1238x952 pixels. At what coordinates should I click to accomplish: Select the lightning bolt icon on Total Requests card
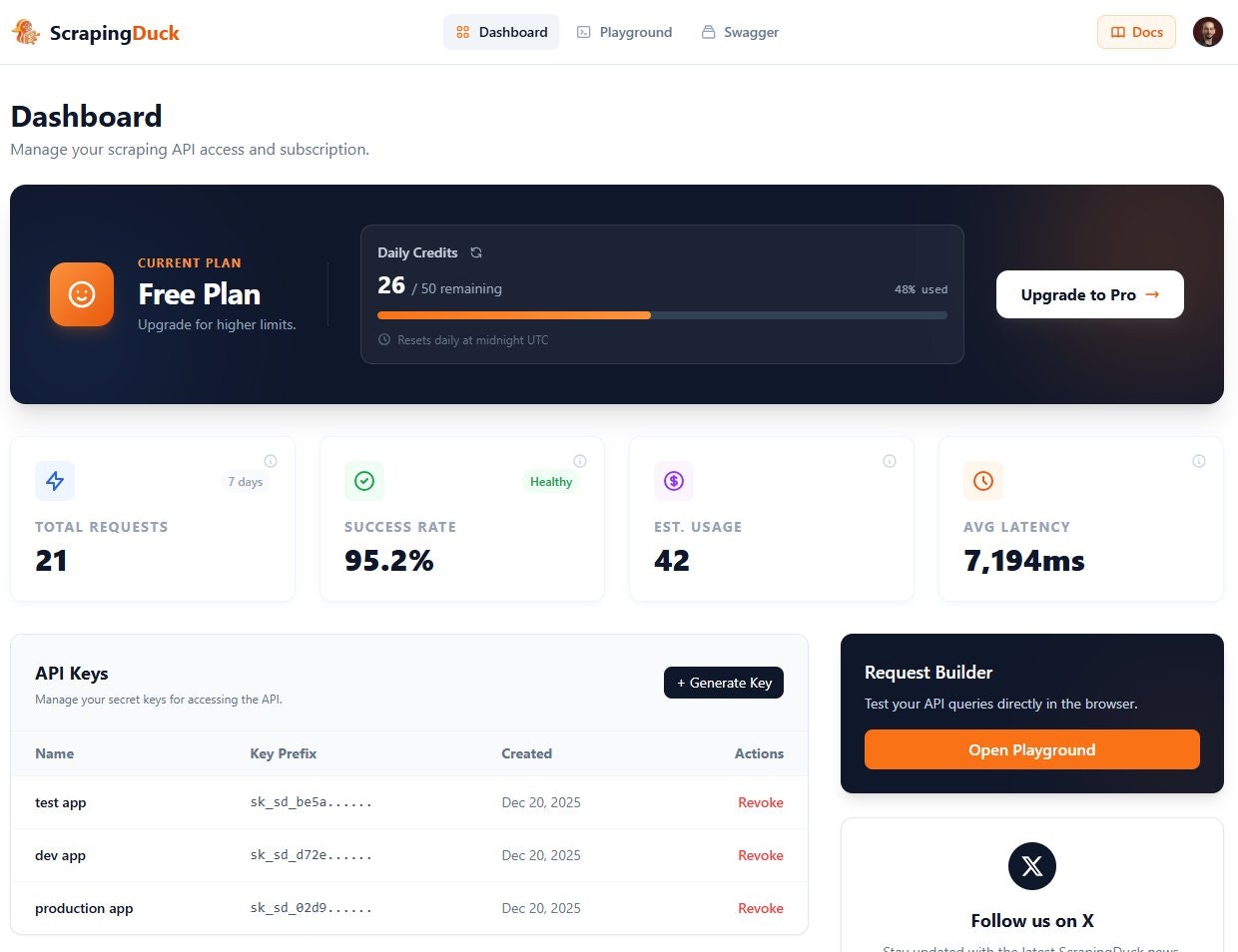(55, 481)
